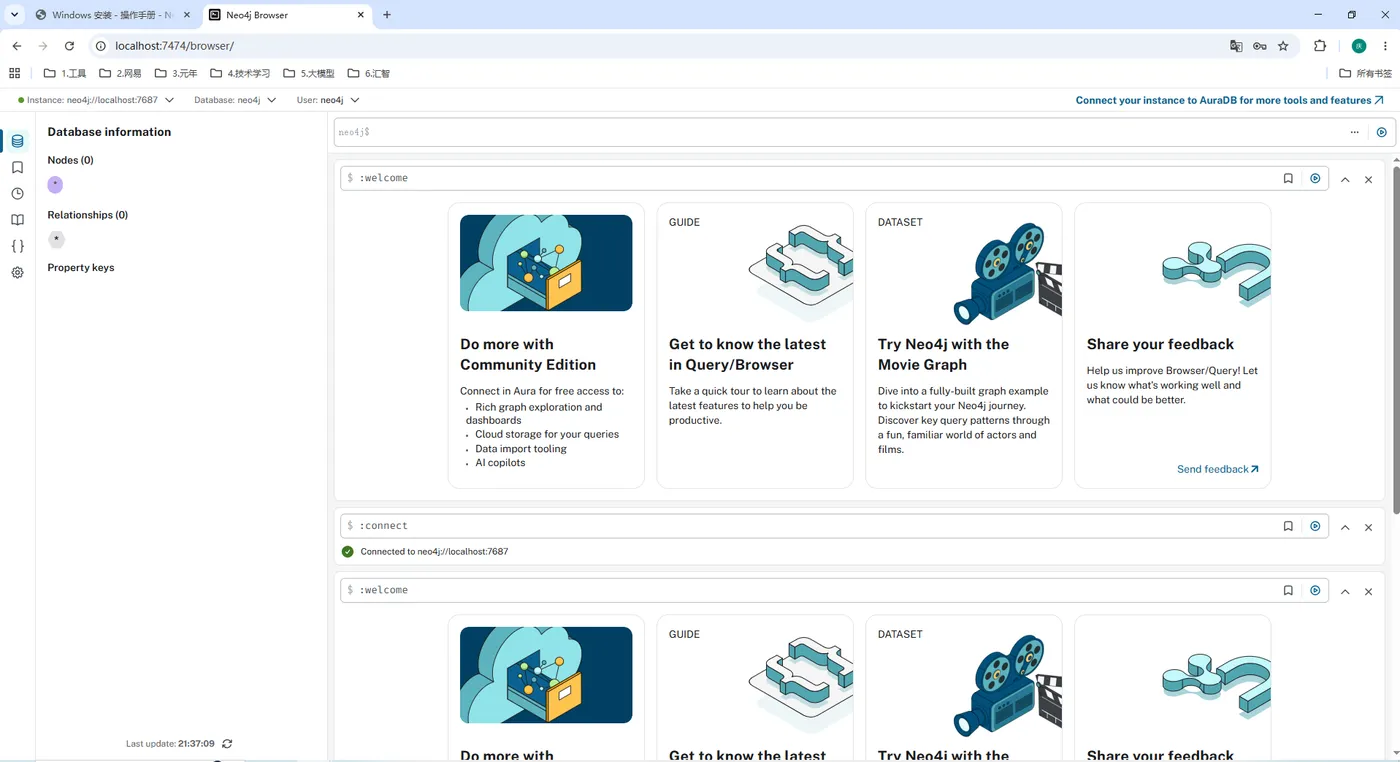This screenshot has width=1400, height=762.
Task: Click the Google Translate icon in address bar
Action: click(x=1236, y=46)
